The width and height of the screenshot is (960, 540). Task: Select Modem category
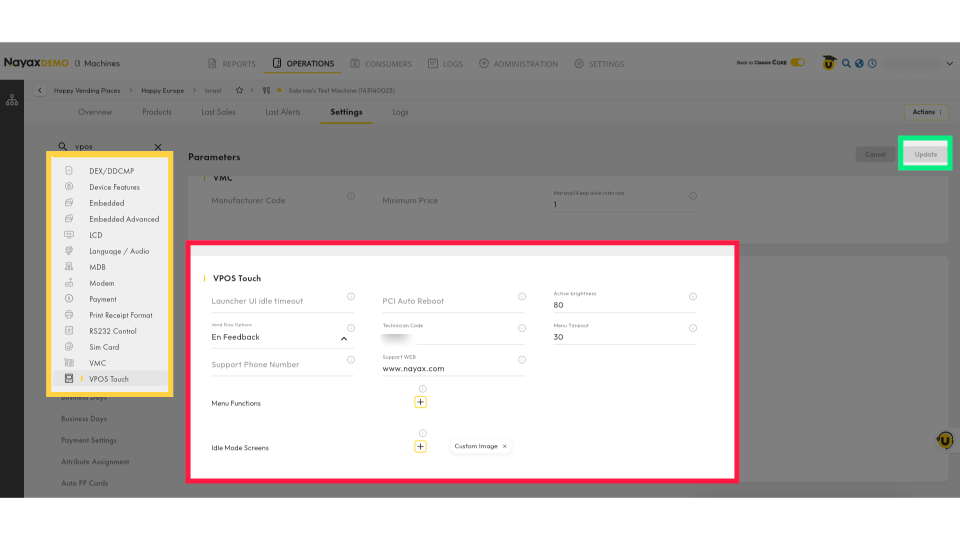coord(110,283)
